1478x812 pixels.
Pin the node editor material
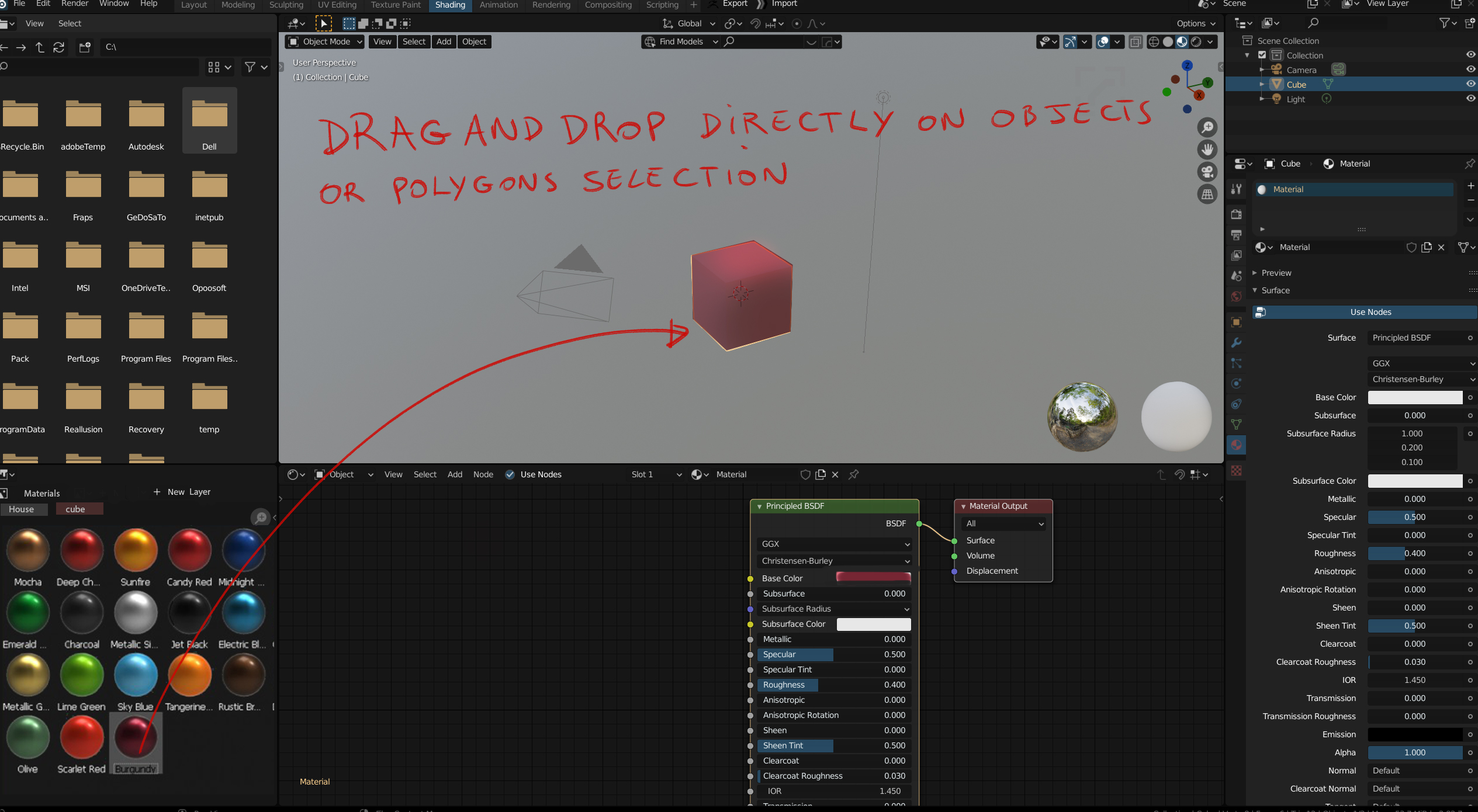click(854, 474)
